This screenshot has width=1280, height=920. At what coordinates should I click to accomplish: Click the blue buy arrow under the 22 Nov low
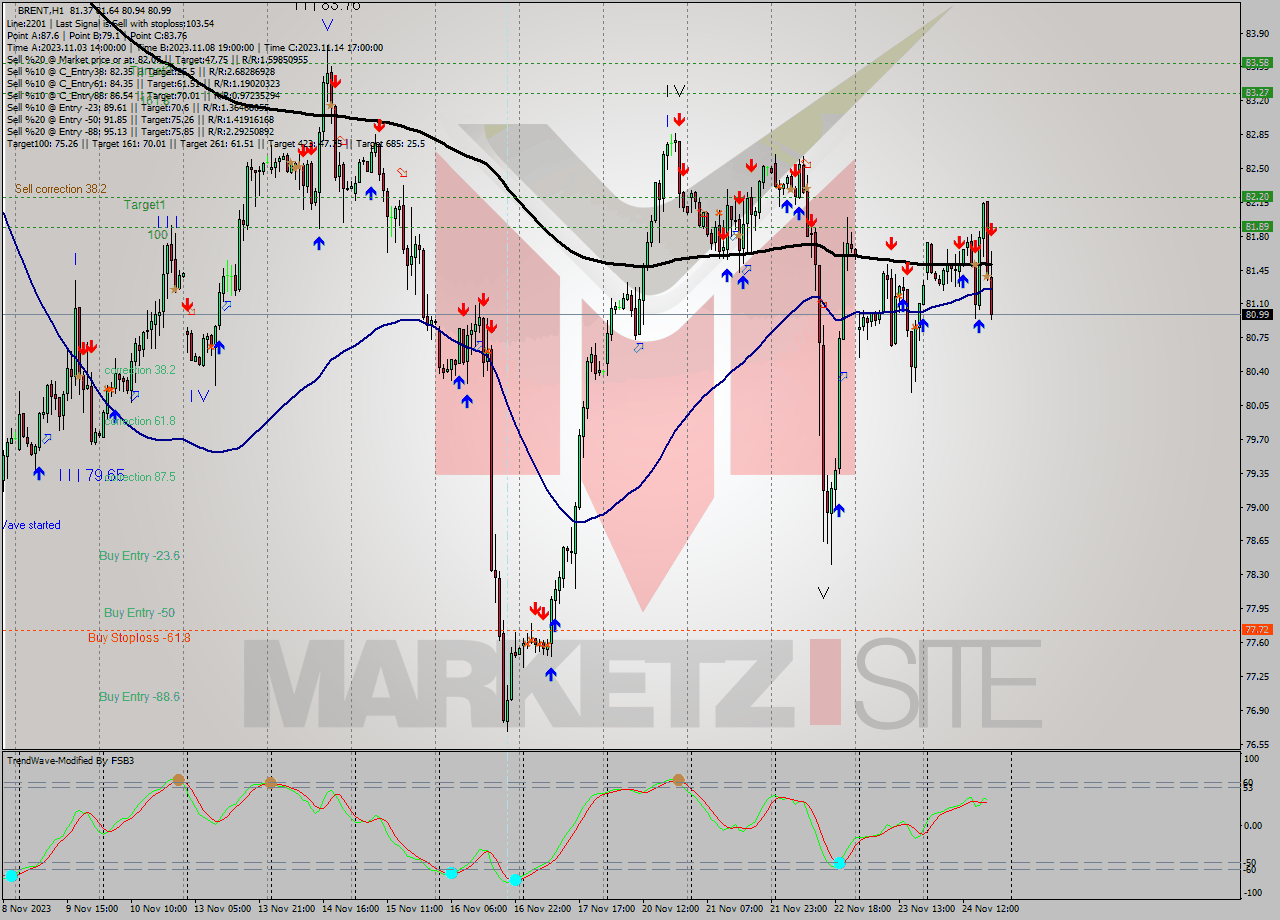point(838,510)
